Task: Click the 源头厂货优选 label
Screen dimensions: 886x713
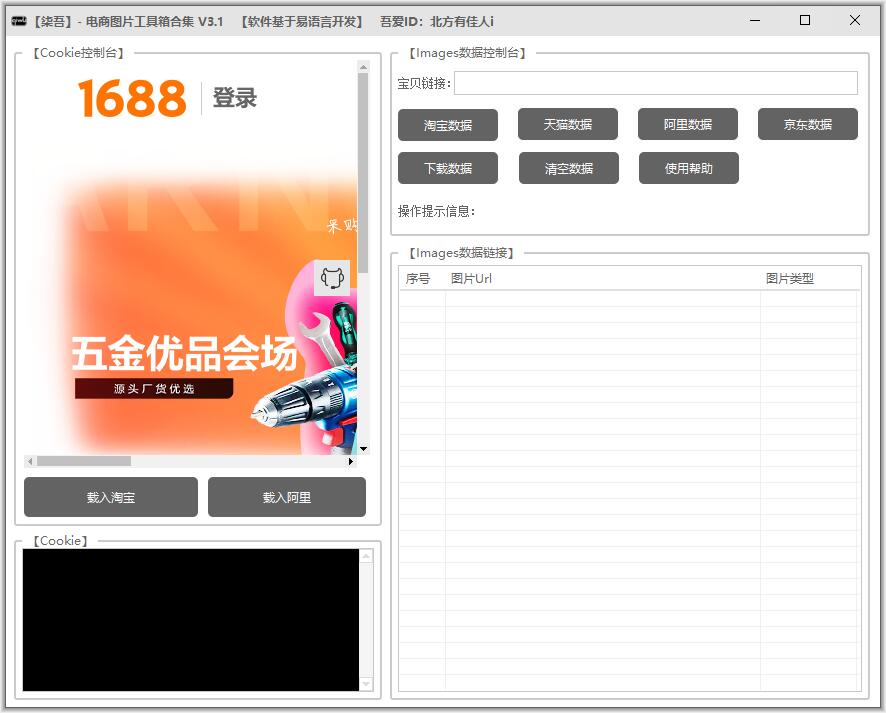Action: click(x=154, y=389)
